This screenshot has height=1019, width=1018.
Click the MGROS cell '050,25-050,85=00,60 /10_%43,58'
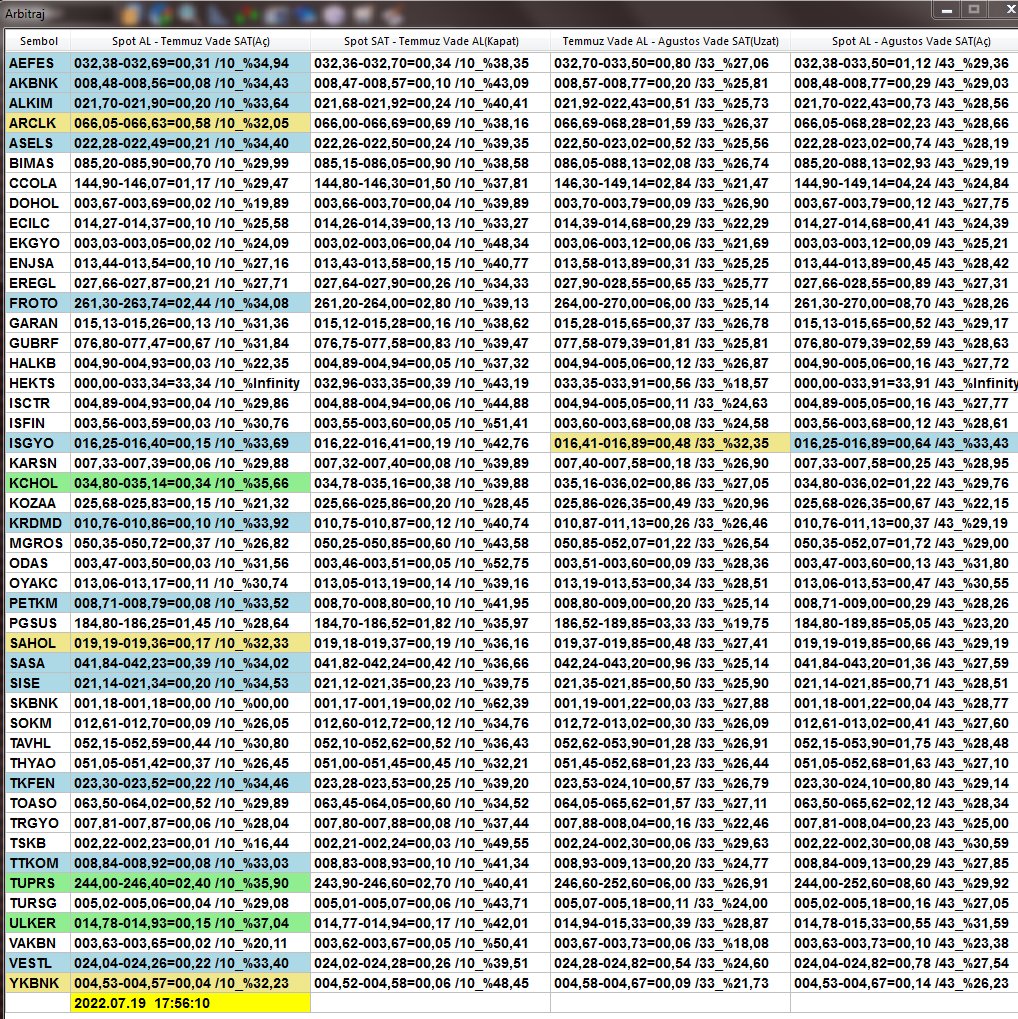(430, 543)
